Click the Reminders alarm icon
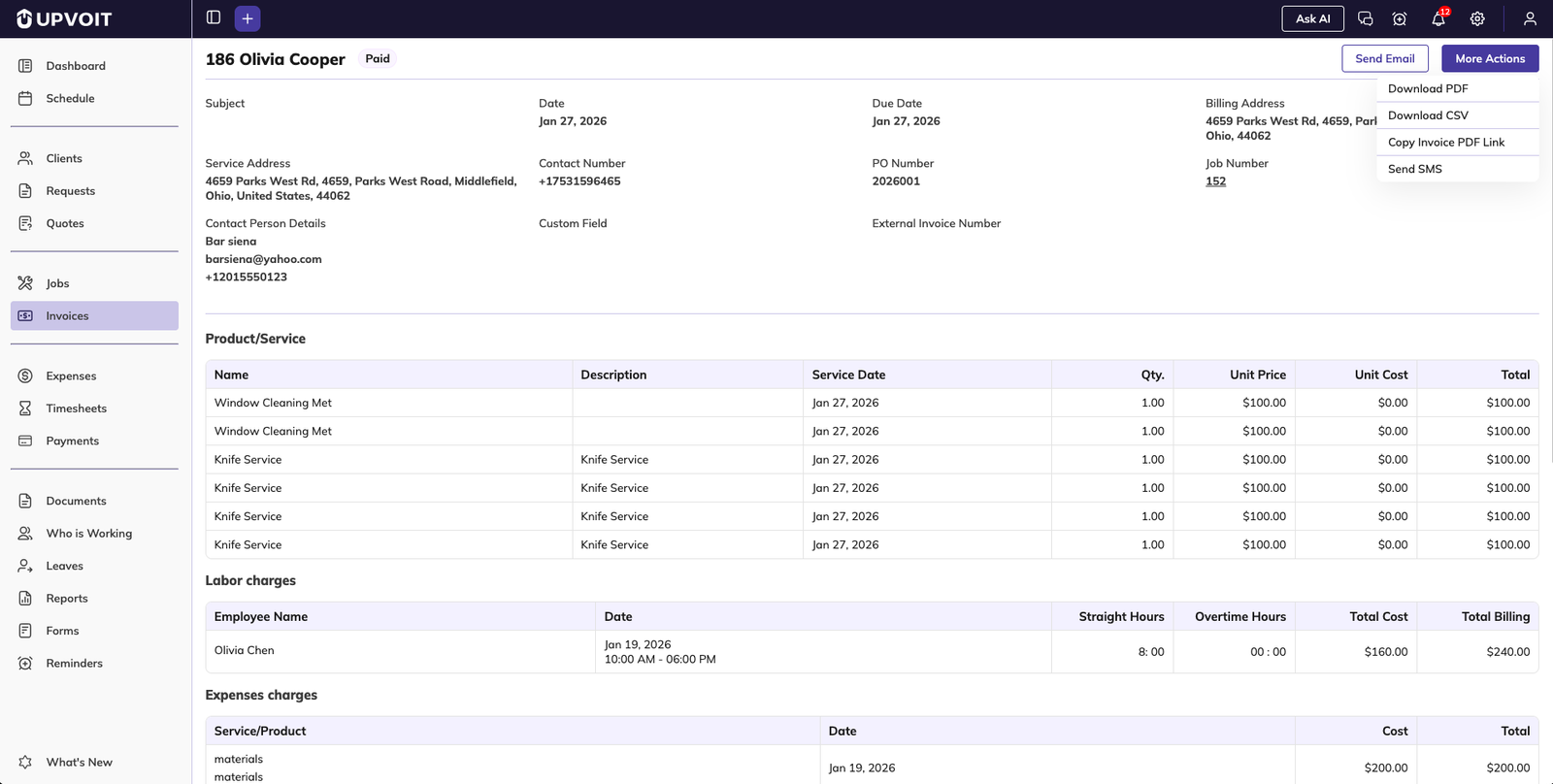The image size is (1553, 784). click(25, 664)
